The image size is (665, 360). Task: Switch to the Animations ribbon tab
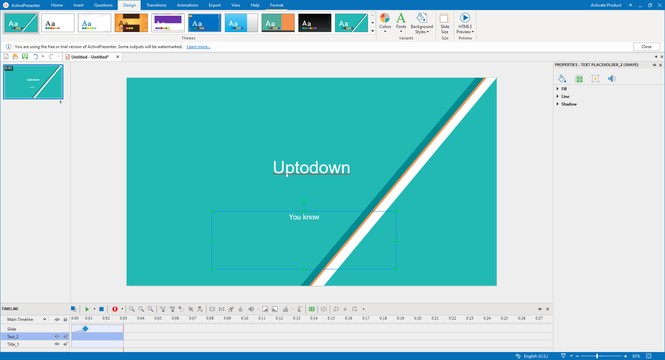[187, 5]
